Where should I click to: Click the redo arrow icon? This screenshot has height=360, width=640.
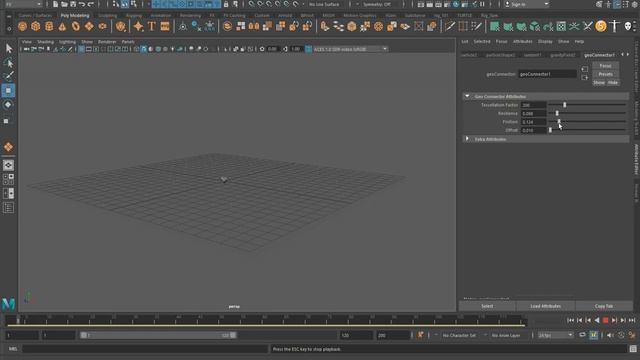click(91, 4)
